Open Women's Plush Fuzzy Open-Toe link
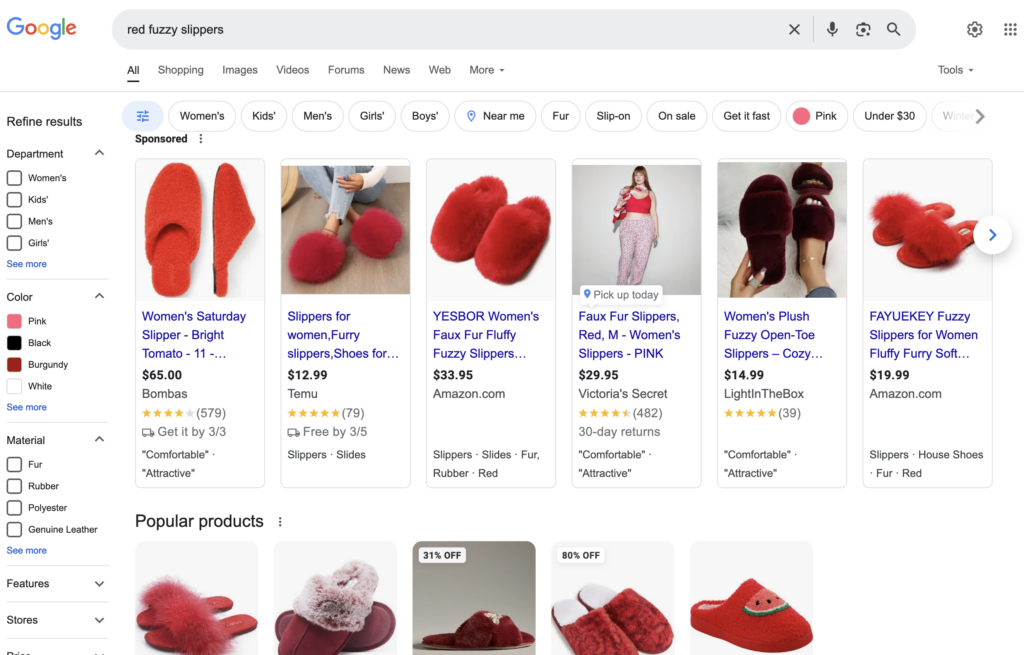Image resolution: width=1024 pixels, height=655 pixels. [773, 335]
